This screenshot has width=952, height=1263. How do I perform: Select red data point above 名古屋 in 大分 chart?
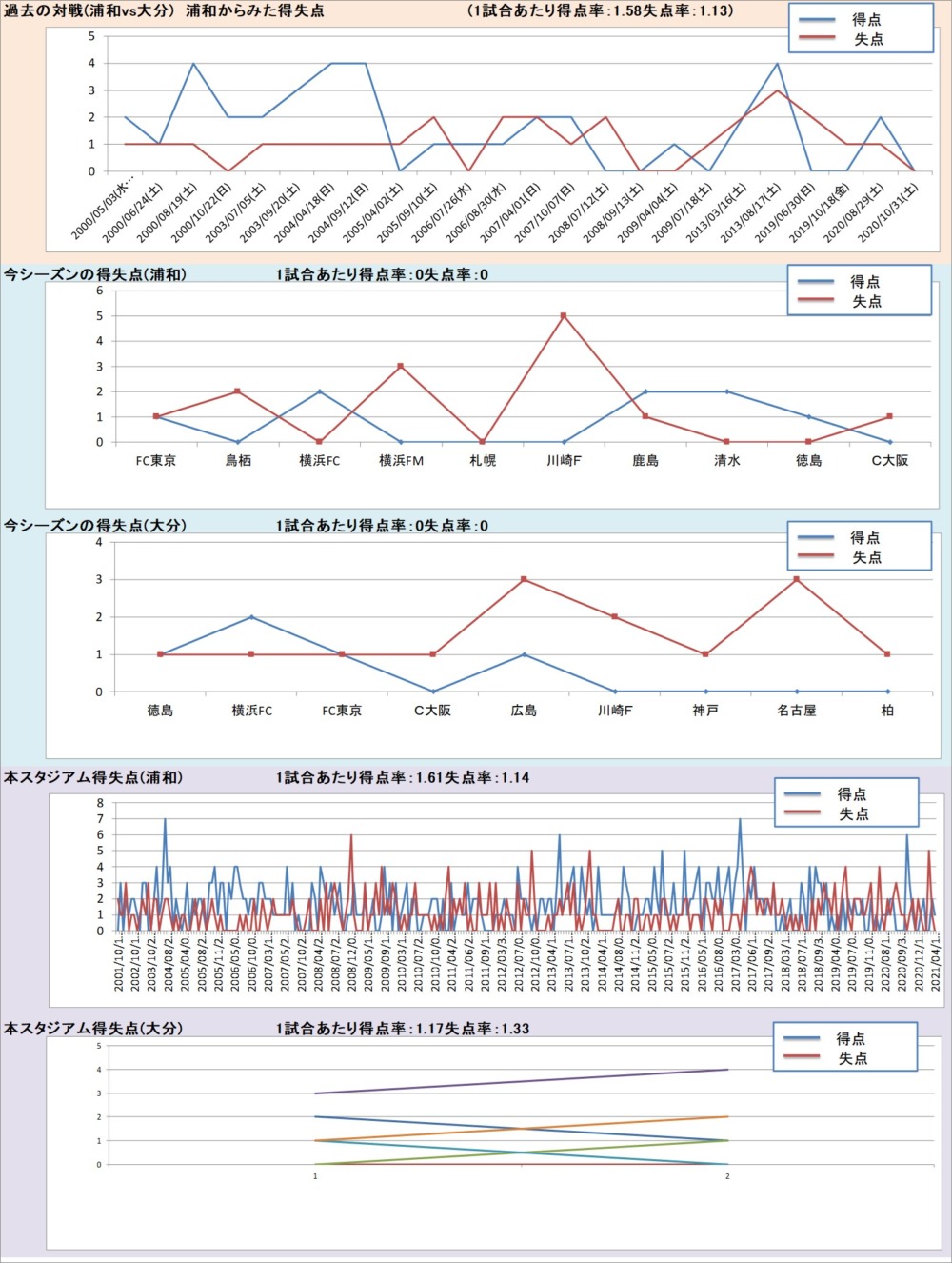tap(796, 579)
